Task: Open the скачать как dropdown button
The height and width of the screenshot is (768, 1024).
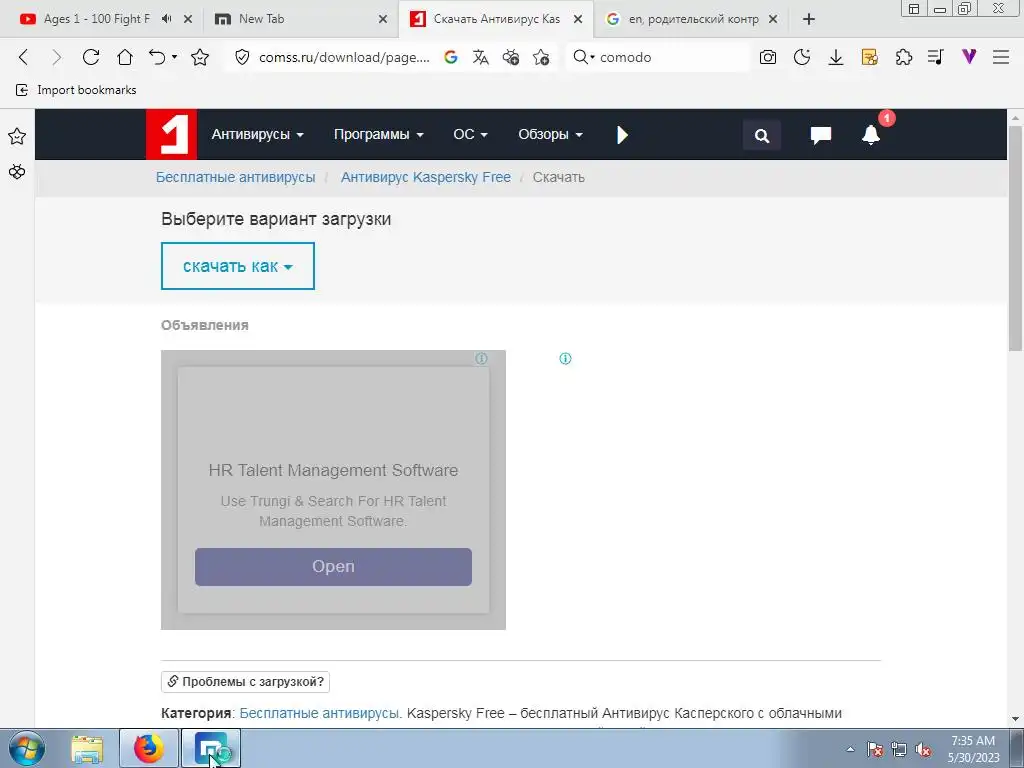Action: coord(238,266)
